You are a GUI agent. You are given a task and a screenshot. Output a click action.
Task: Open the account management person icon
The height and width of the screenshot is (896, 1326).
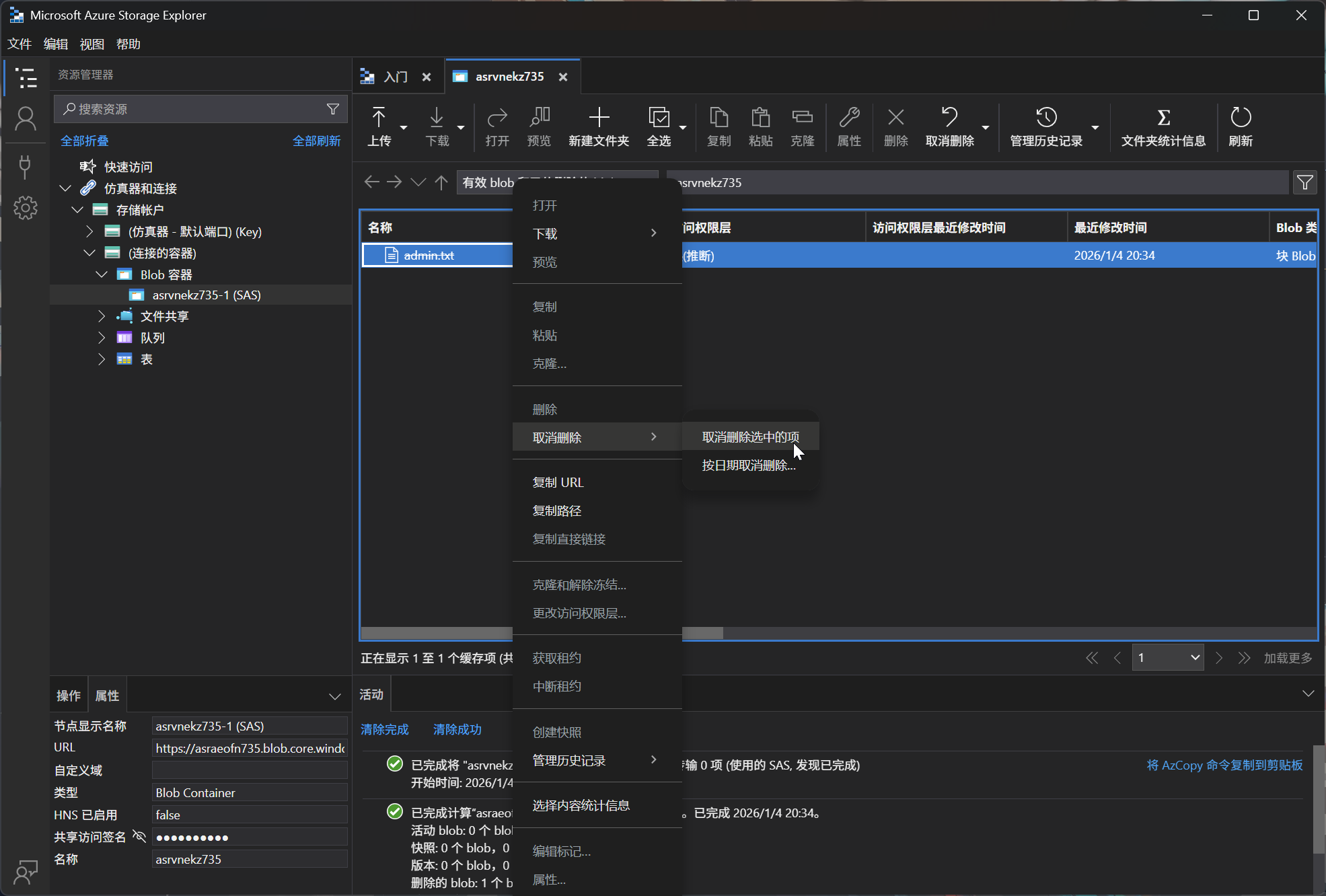click(26, 119)
